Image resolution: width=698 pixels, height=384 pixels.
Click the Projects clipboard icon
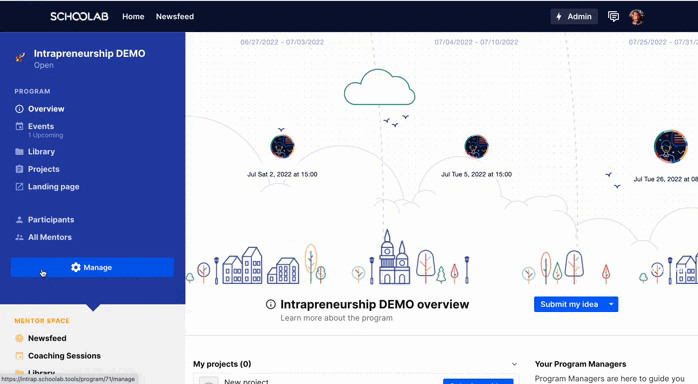[x=19, y=169]
